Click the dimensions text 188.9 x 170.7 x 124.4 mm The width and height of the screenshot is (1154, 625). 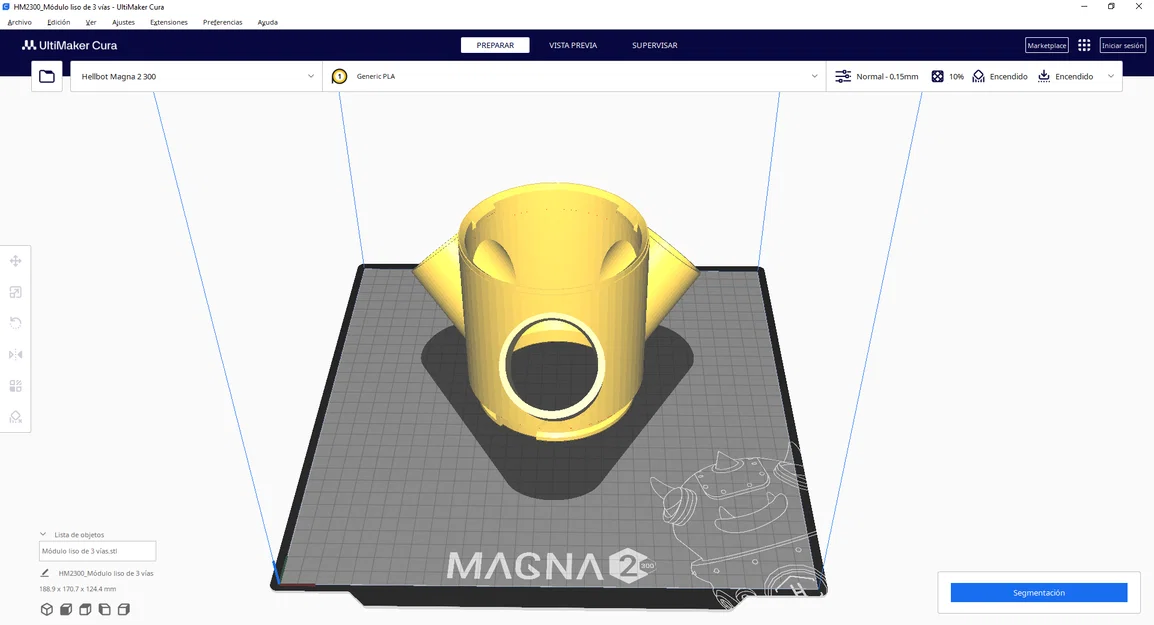(77, 589)
